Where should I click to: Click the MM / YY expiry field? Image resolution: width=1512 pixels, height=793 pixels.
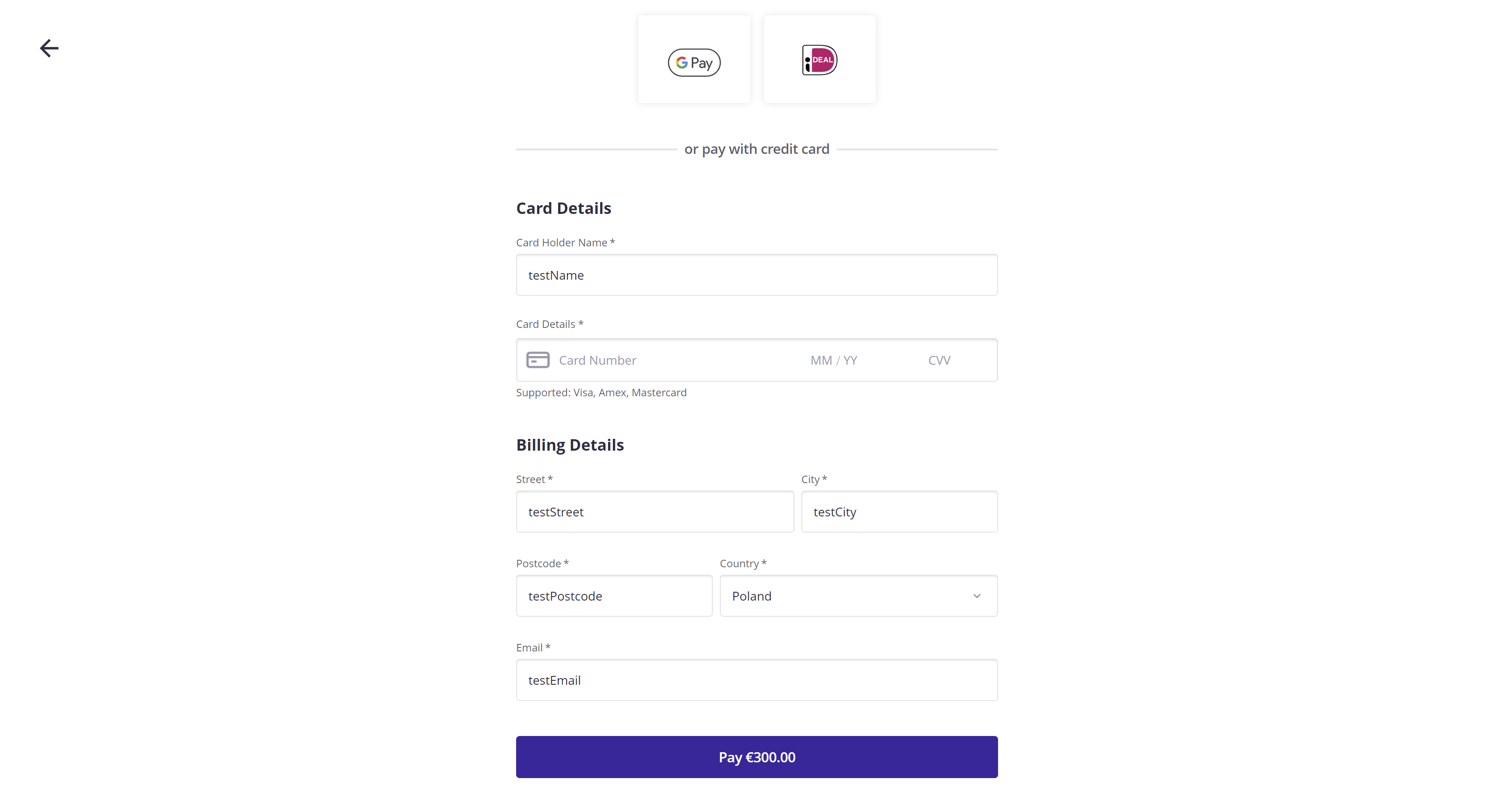pos(833,359)
